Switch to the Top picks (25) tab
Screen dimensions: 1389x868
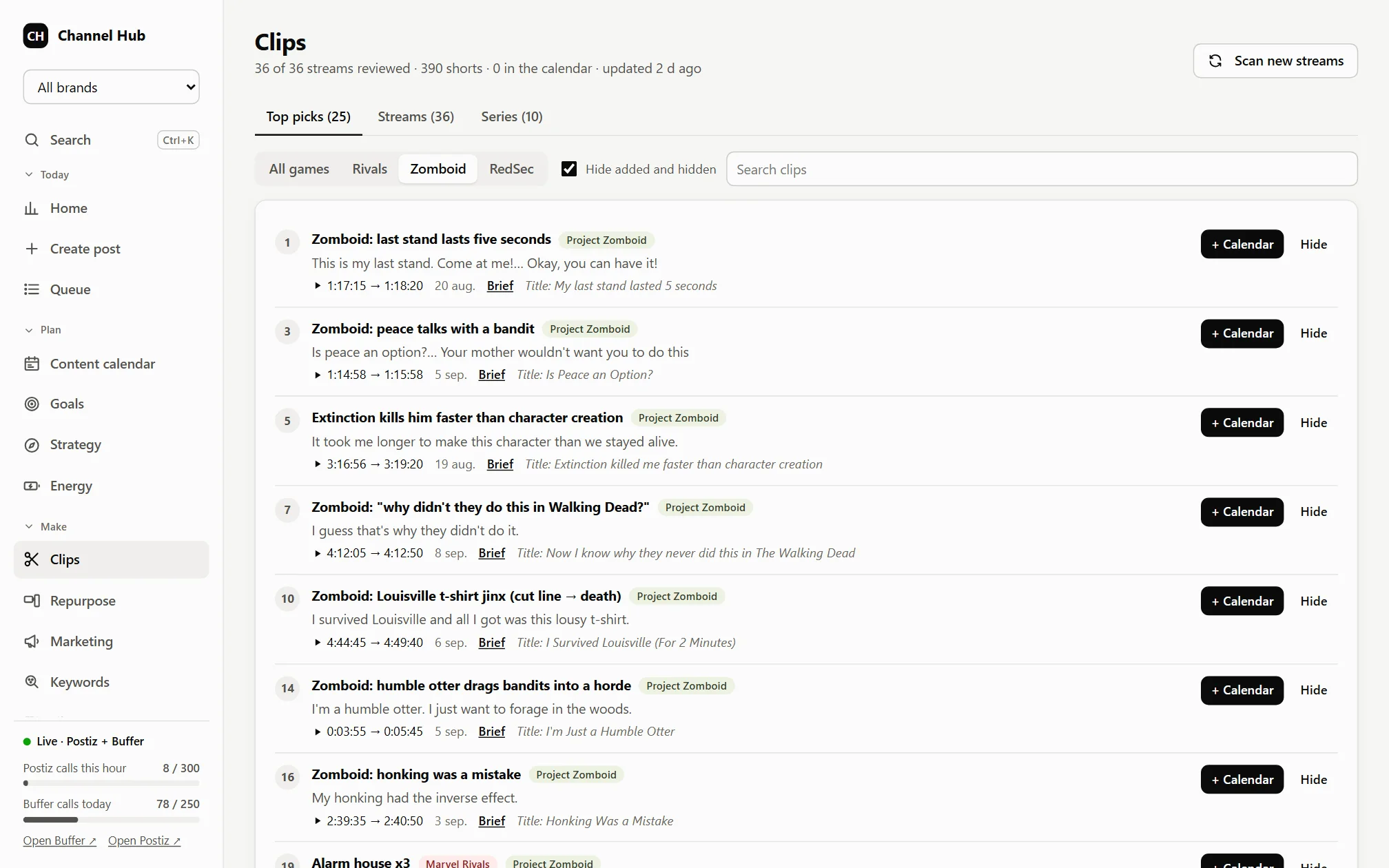(x=309, y=116)
